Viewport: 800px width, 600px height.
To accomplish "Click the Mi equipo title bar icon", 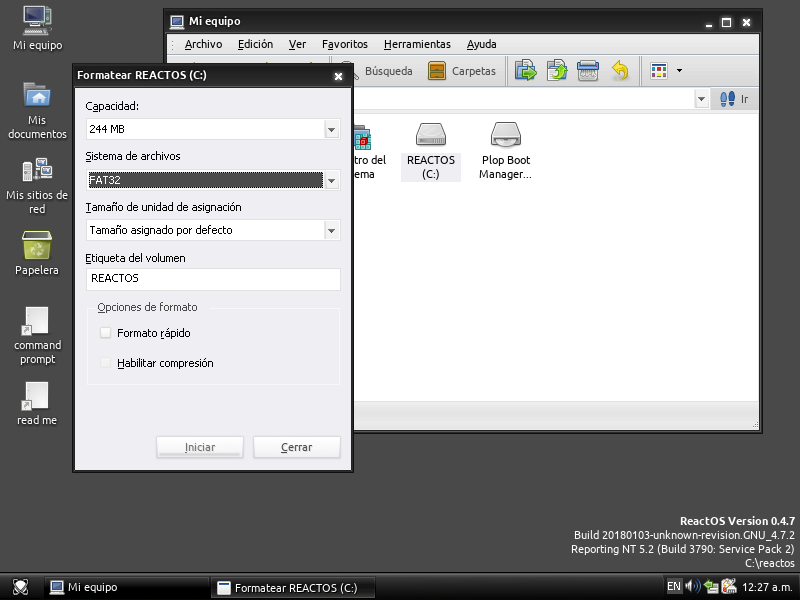I will [x=177, y=22].
